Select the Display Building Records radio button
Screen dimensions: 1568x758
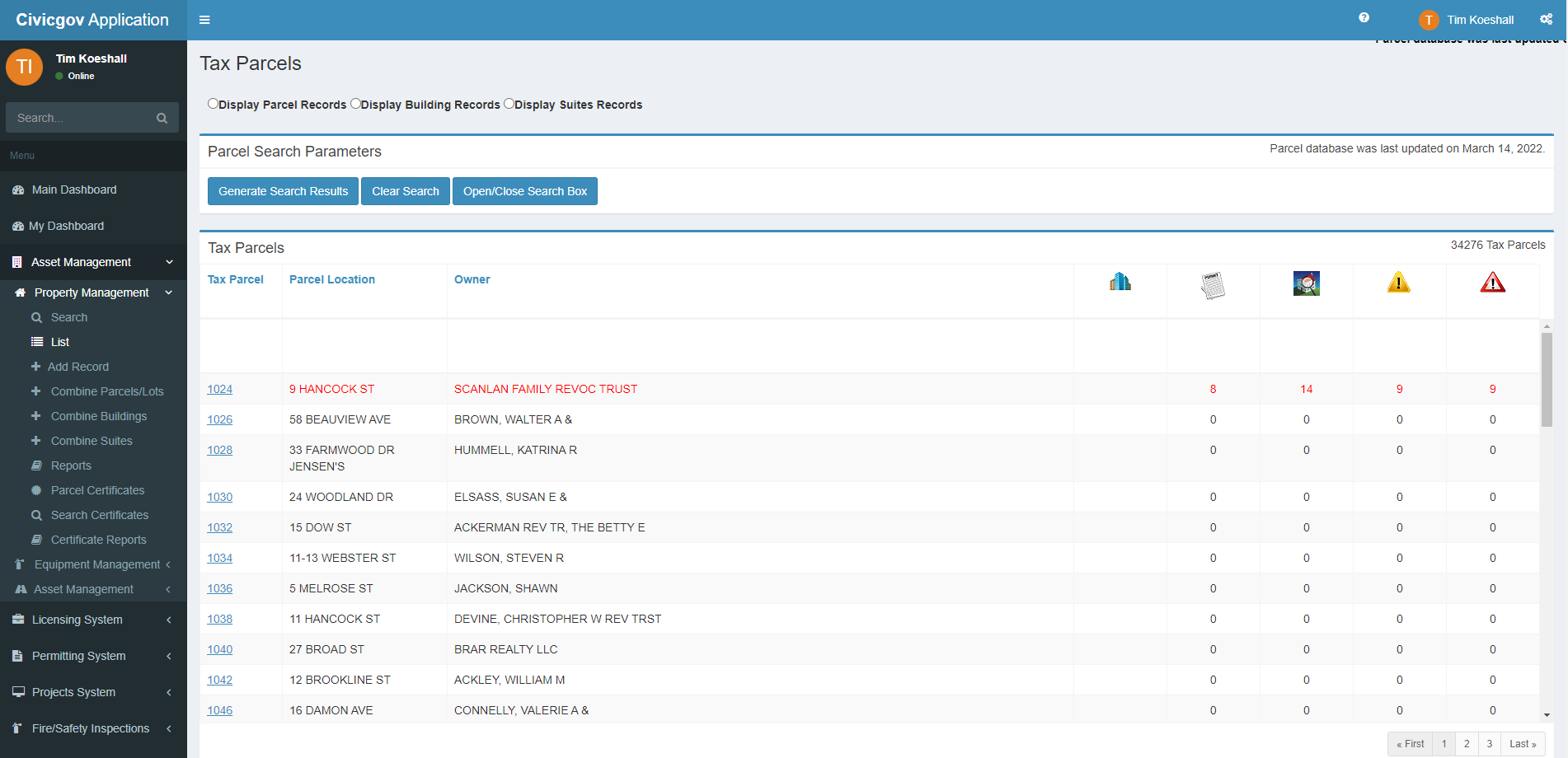(355, 103)
